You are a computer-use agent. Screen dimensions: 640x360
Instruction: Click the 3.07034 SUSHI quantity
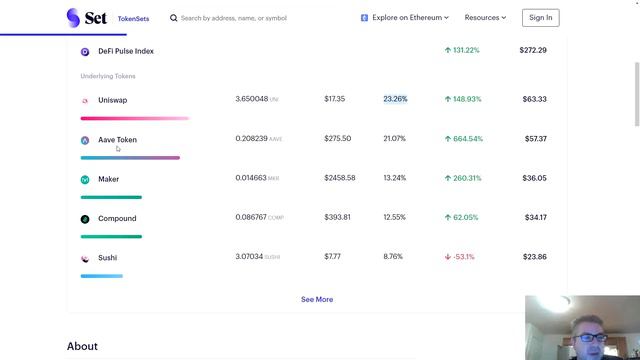(258, 256)
